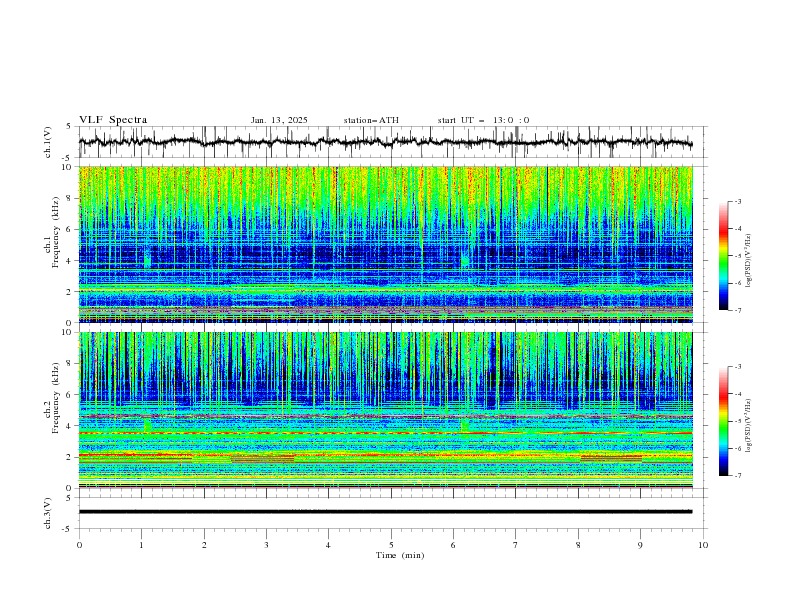Click the time axis tick label "4"
Image resolution: width=792 pixels, height=612 pixels.
click(x=328, y=545)
